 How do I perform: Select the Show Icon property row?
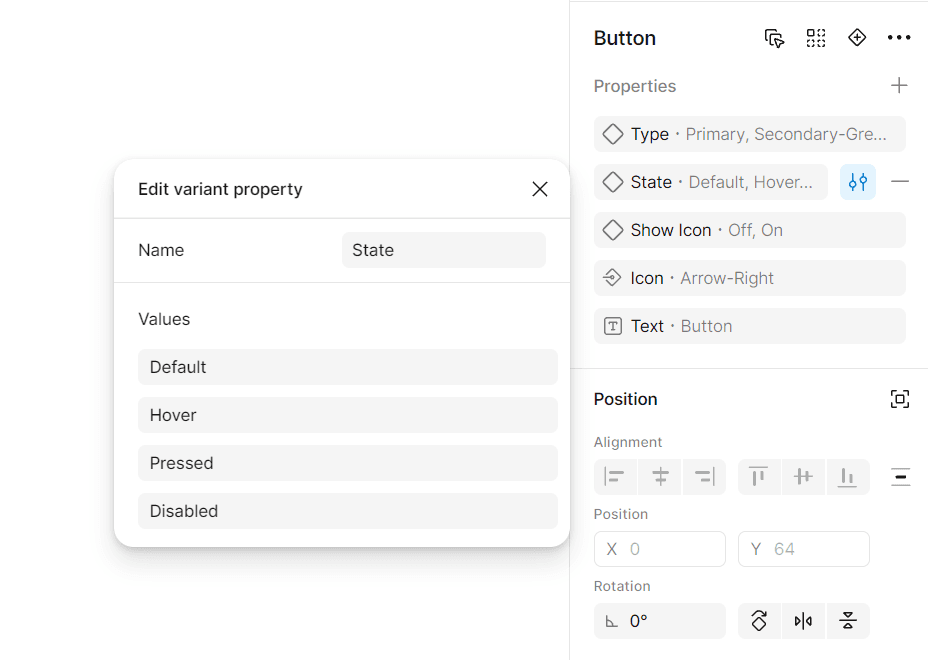(749, 230)
